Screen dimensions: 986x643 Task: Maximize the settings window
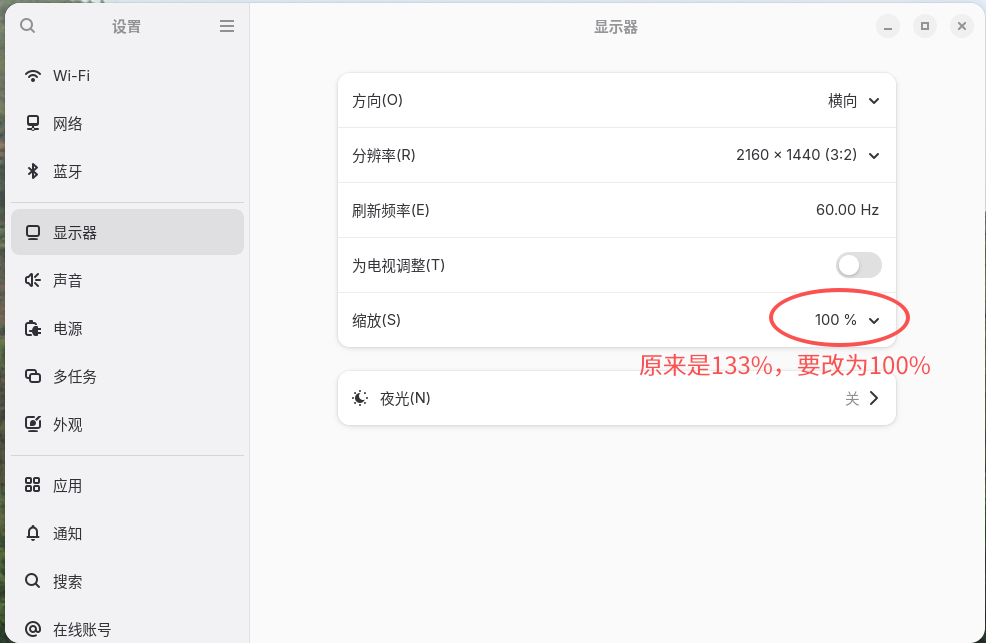click(x=925, y=26)
